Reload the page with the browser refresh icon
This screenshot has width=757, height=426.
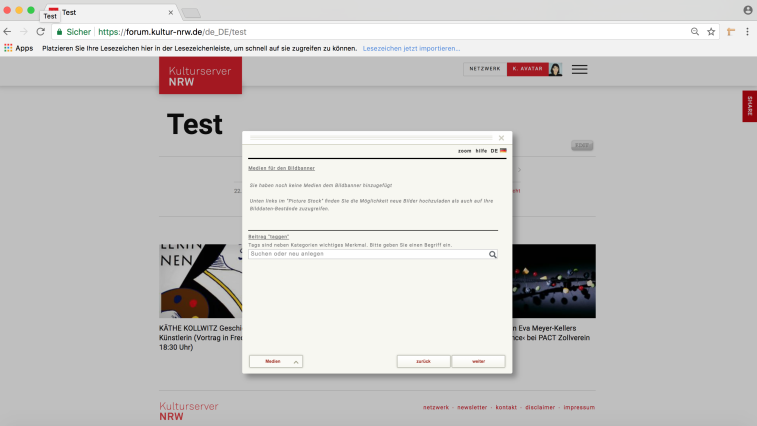click(x=41, y=32)
